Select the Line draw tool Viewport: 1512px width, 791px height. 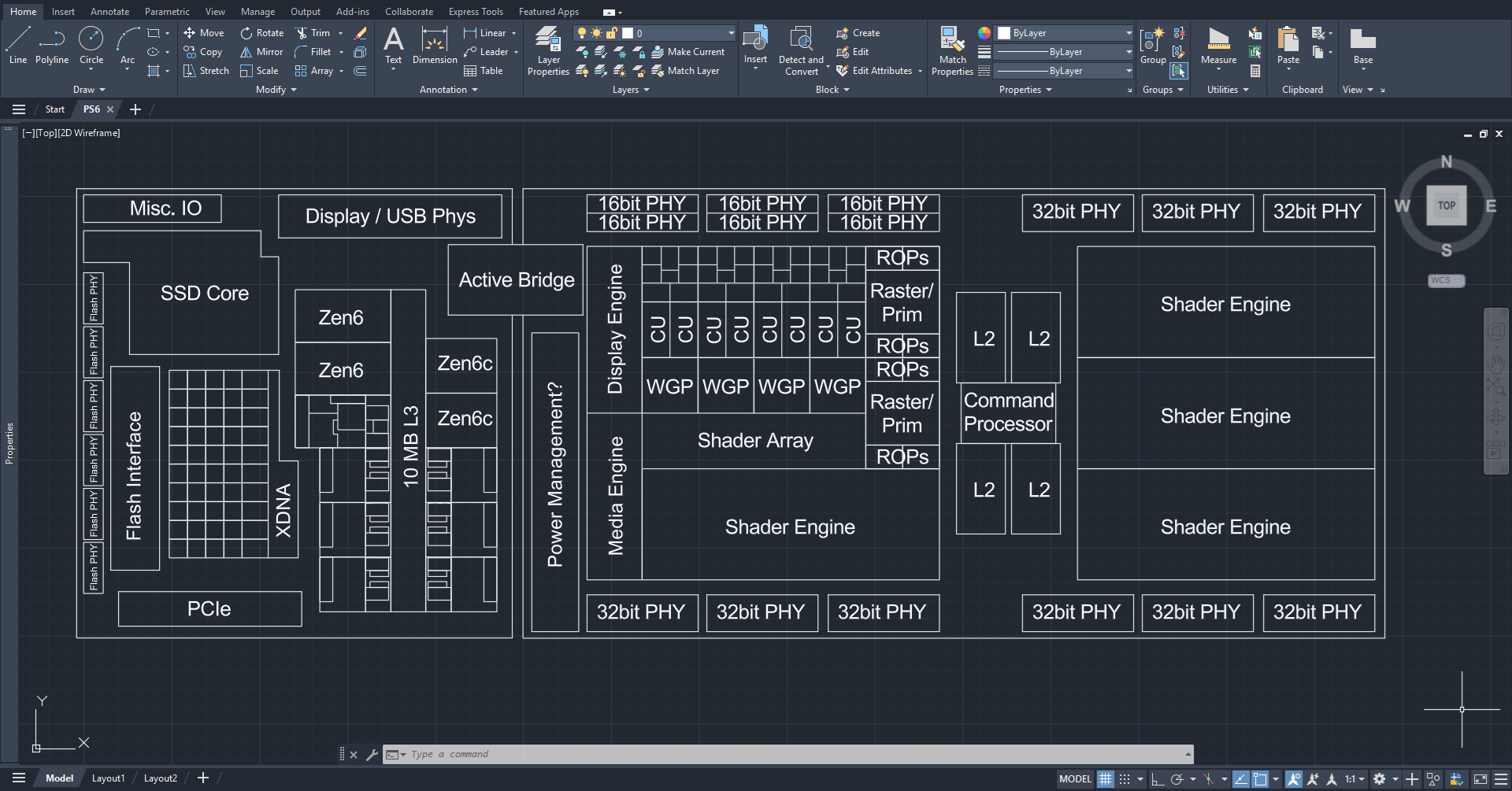click(x=17, y=45)
